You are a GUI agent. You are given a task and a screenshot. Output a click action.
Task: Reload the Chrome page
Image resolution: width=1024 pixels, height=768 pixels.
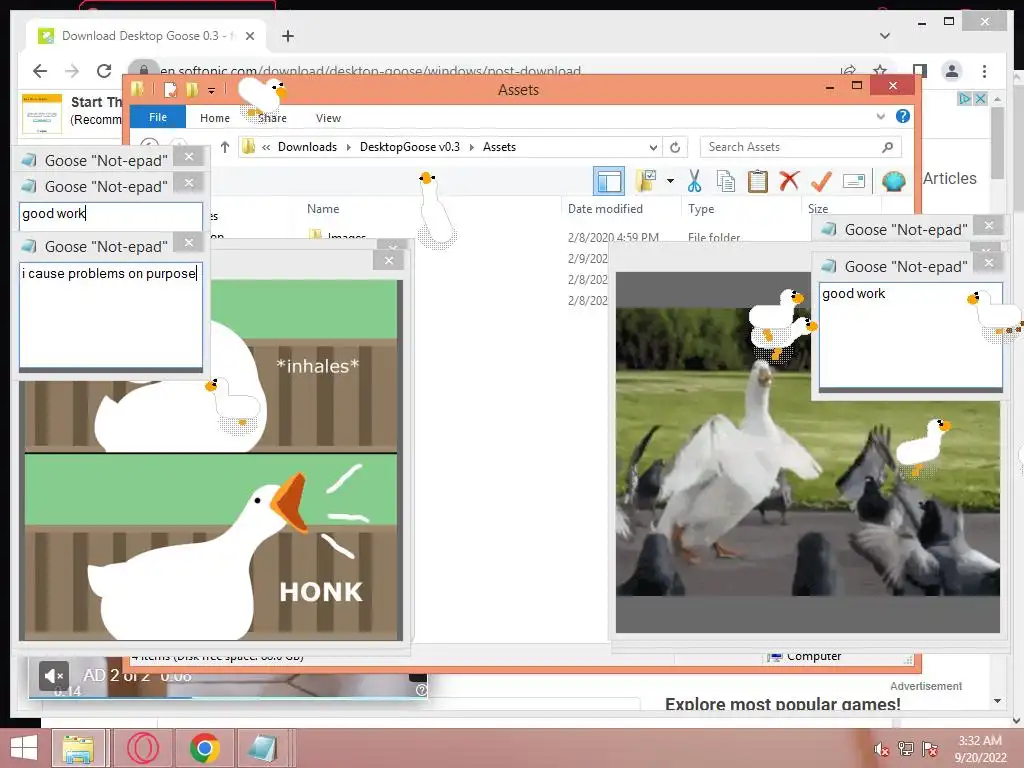click(x=104, y=71)
